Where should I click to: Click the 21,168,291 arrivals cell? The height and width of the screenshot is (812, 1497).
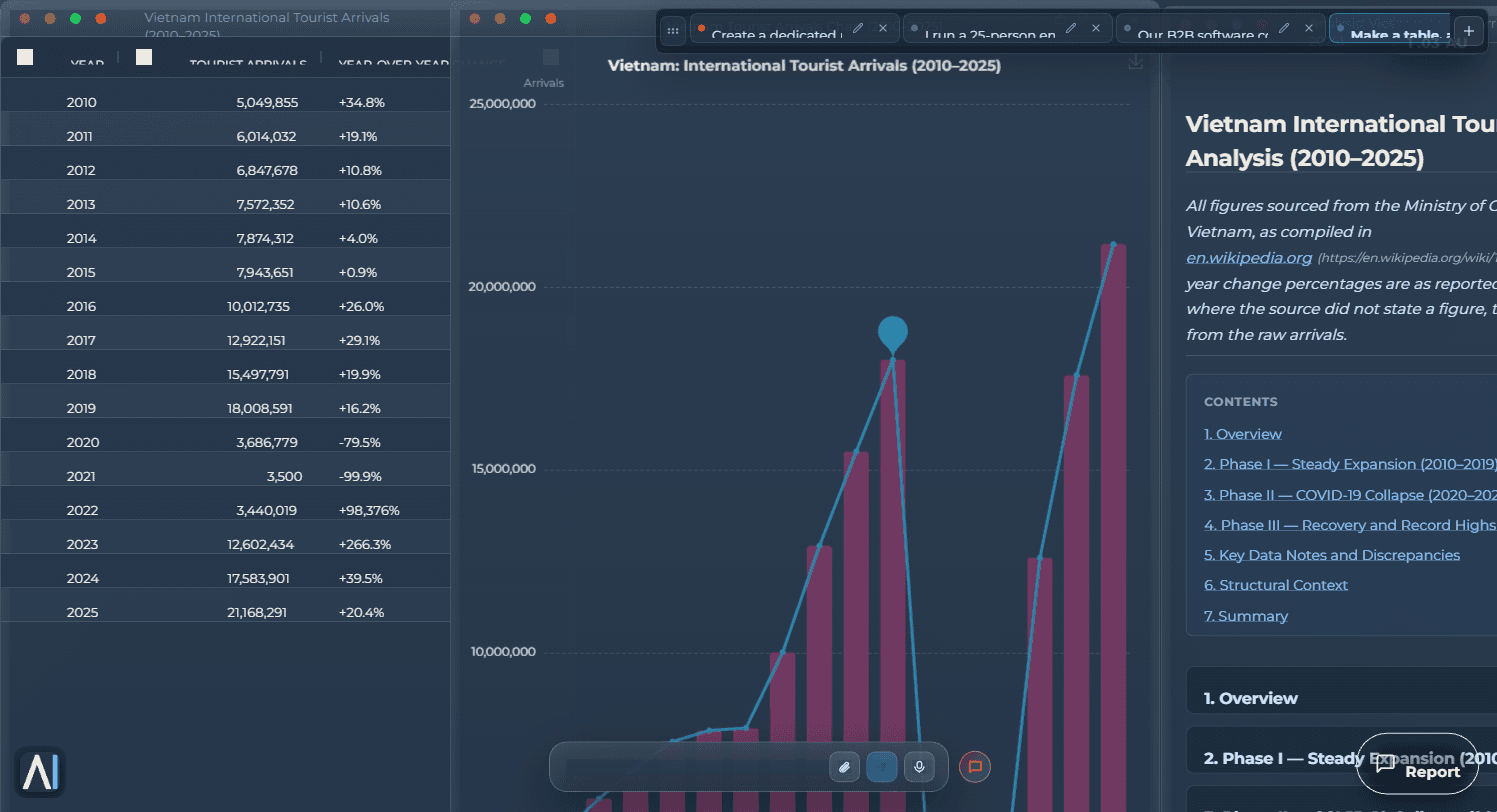(257, 612)
